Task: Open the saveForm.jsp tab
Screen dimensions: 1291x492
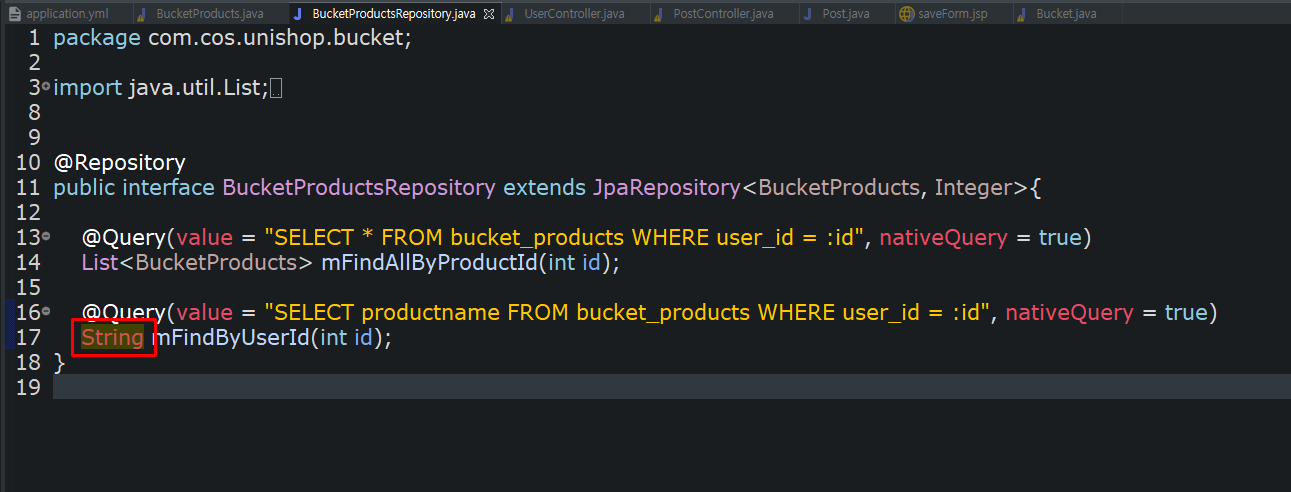Action: click(953, 14)
